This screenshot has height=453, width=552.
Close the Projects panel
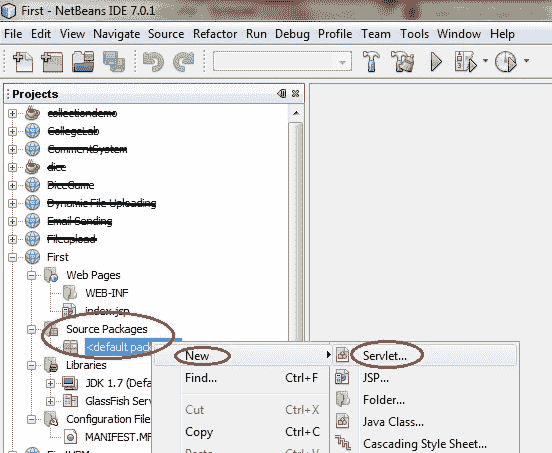[x=295, y=94]
